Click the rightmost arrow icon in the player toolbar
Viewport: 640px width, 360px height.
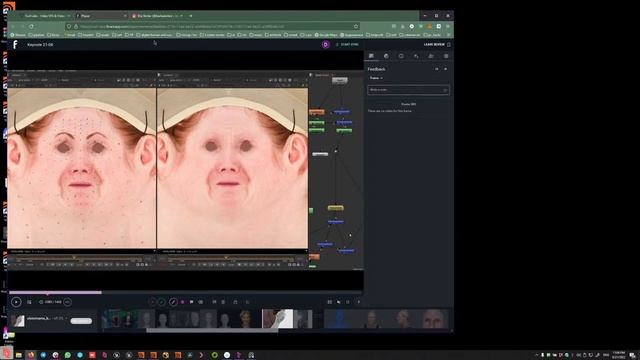[359, 302]
